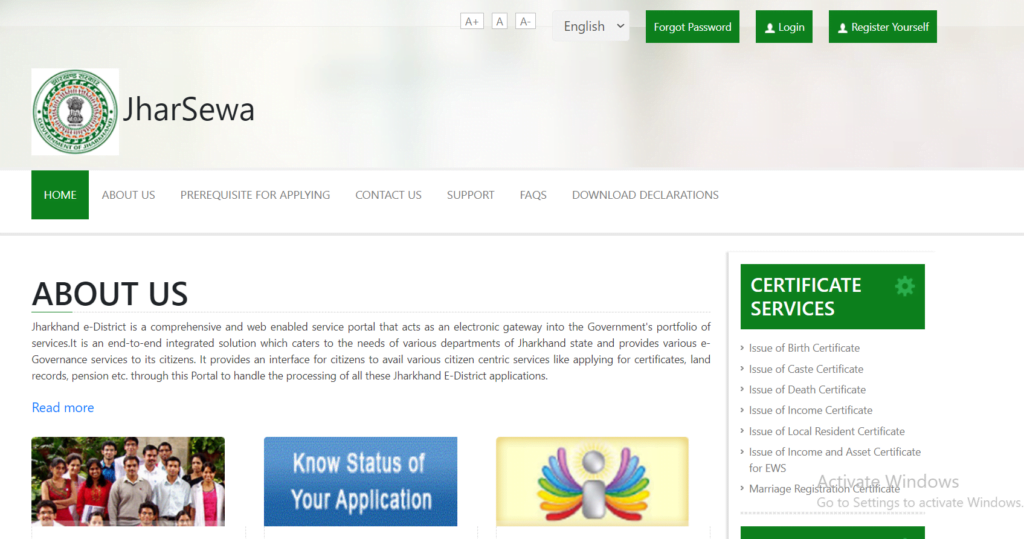Open PREREQUISITE FOR APPLYING page
Screen dimensions: 1024x539
click(255, 195)
